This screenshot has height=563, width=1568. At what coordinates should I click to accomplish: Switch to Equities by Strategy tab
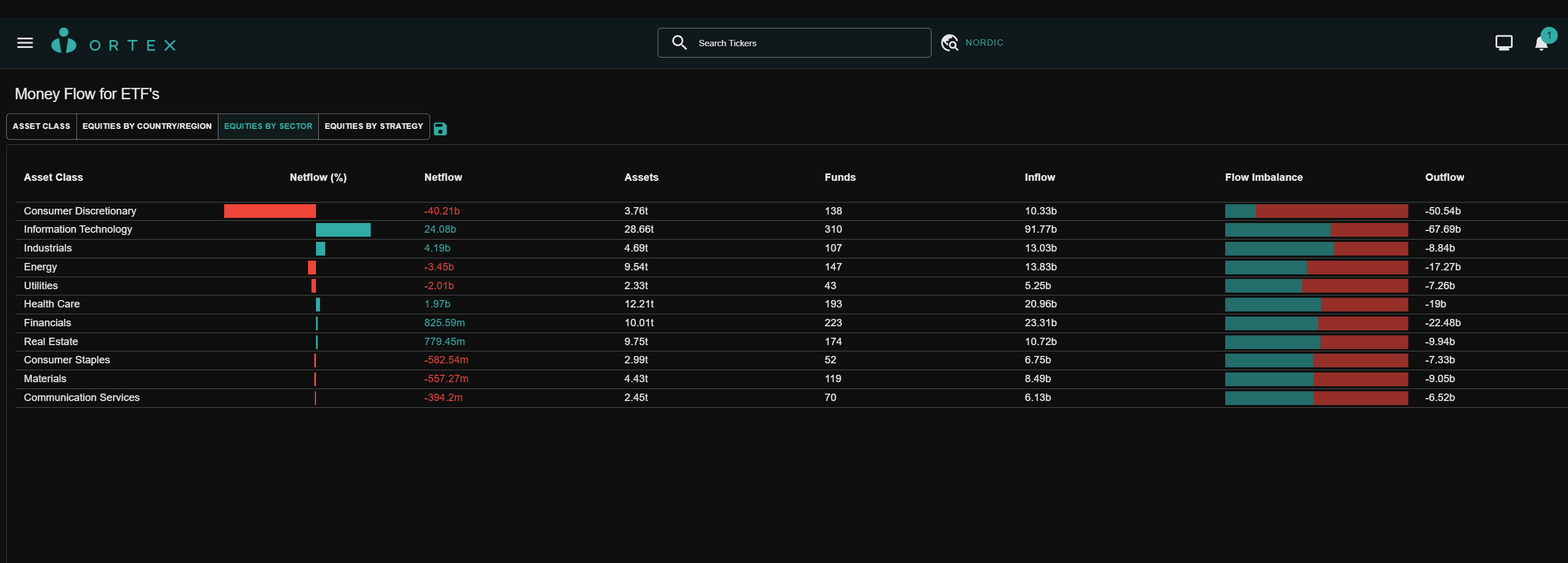pos(373,126)
